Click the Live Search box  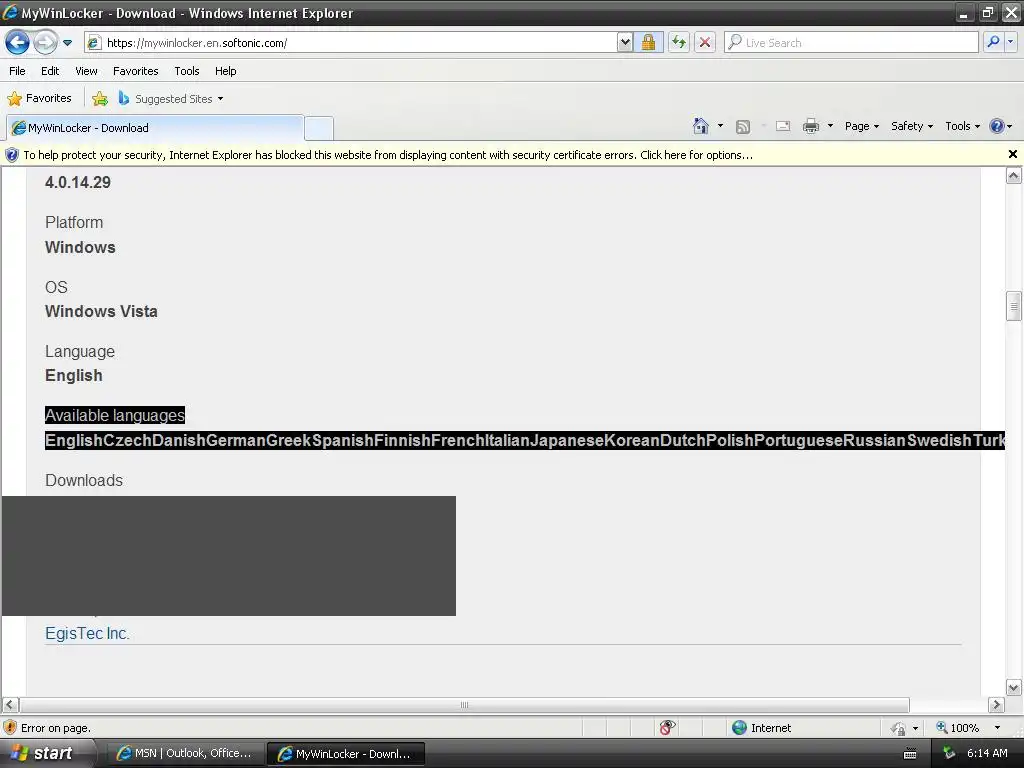coord(851,42)
